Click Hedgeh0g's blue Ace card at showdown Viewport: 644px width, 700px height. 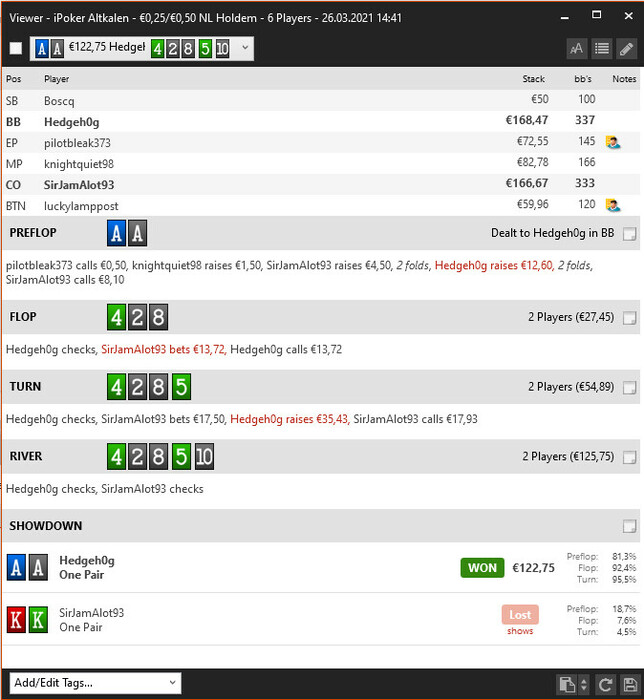(16, 567)
